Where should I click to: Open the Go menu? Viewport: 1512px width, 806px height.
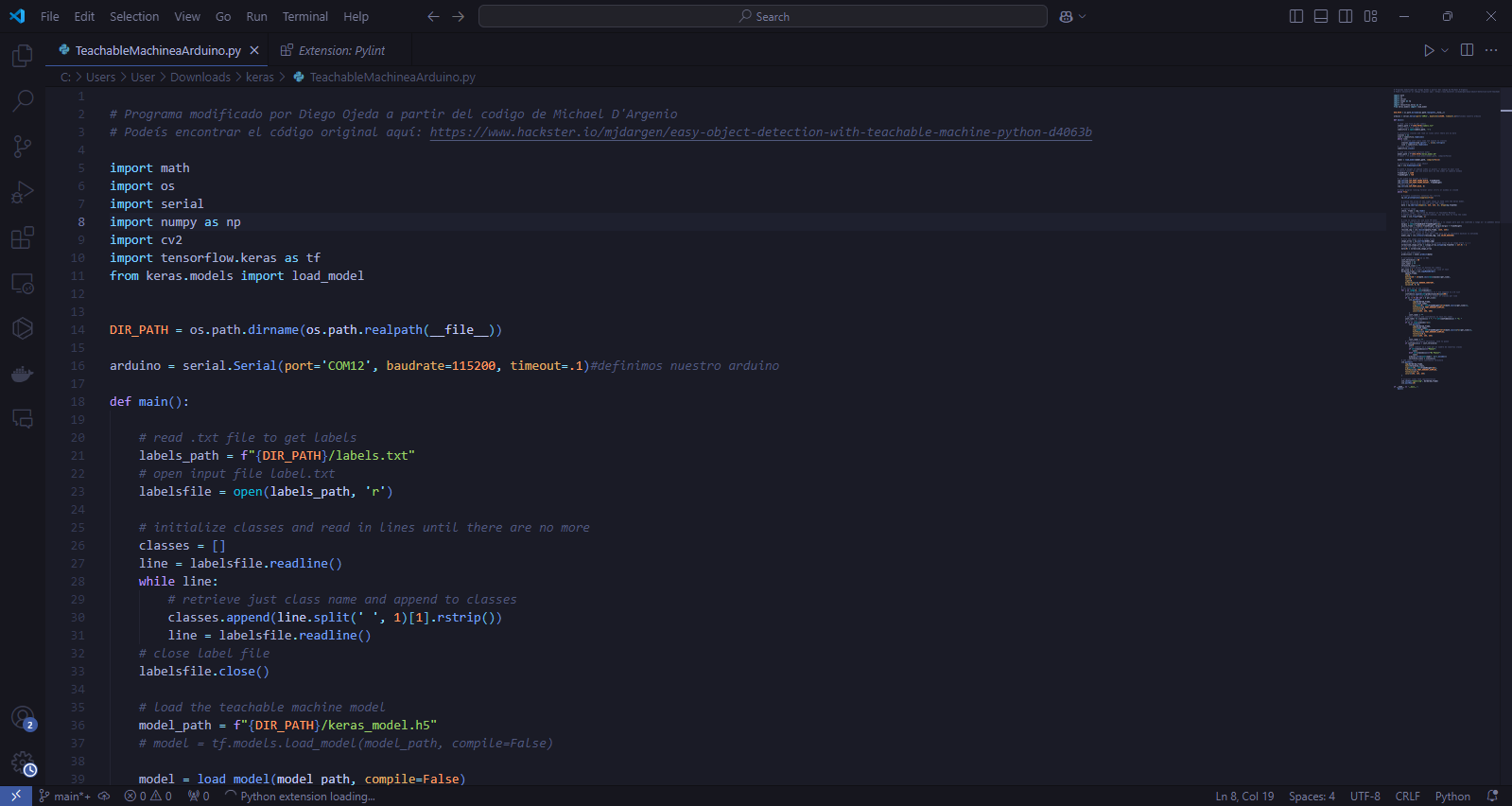pos(223,16)
